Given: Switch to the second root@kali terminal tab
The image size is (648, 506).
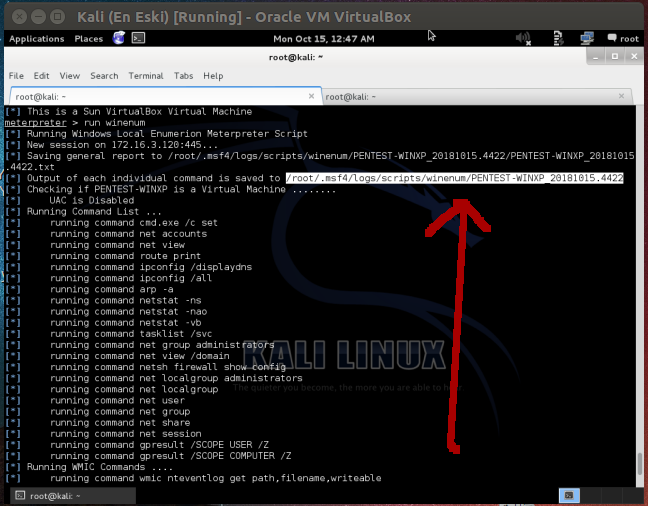Looking at the screenshot, I should coord(477,96).
